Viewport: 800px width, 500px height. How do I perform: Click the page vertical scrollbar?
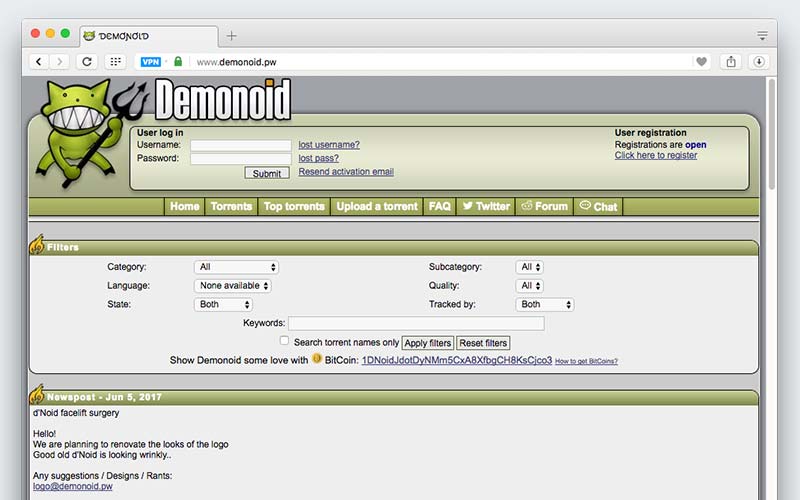tap(771, 134)
